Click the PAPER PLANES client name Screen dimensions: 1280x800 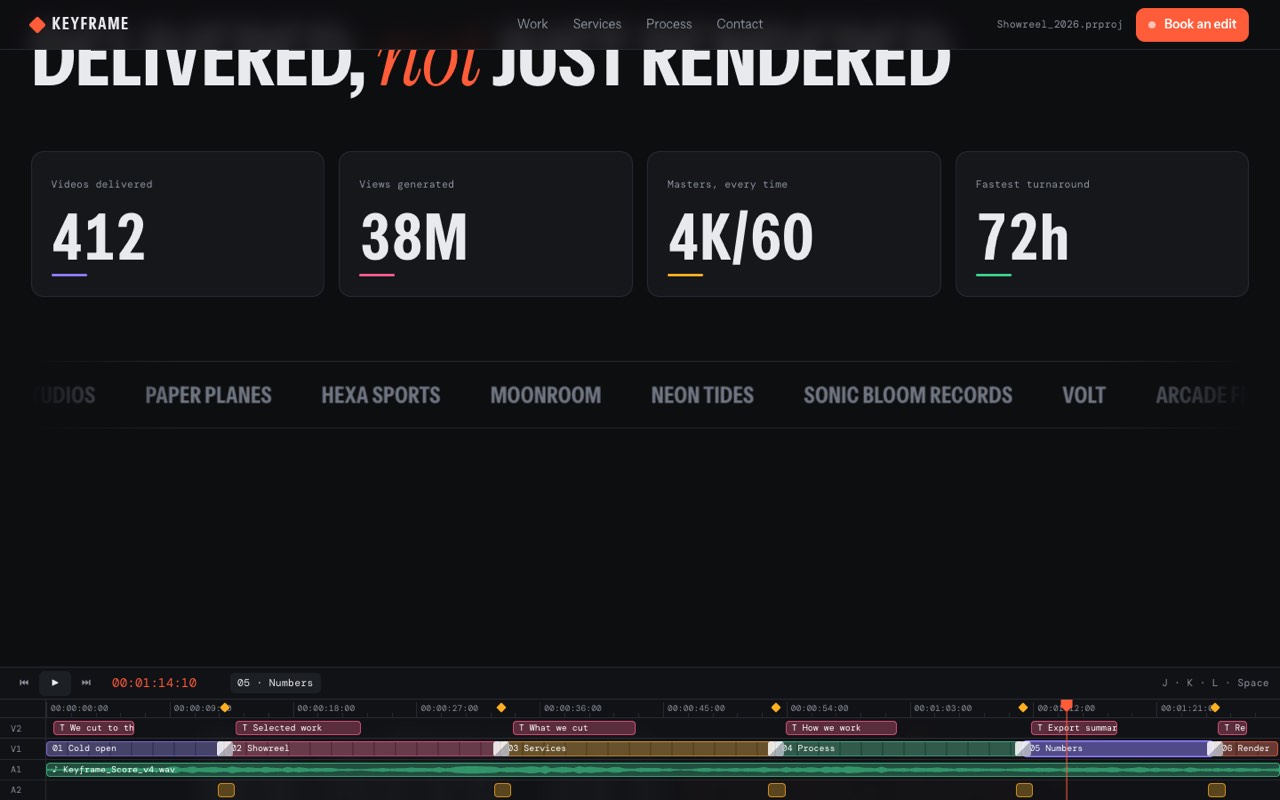coord(209,395)
